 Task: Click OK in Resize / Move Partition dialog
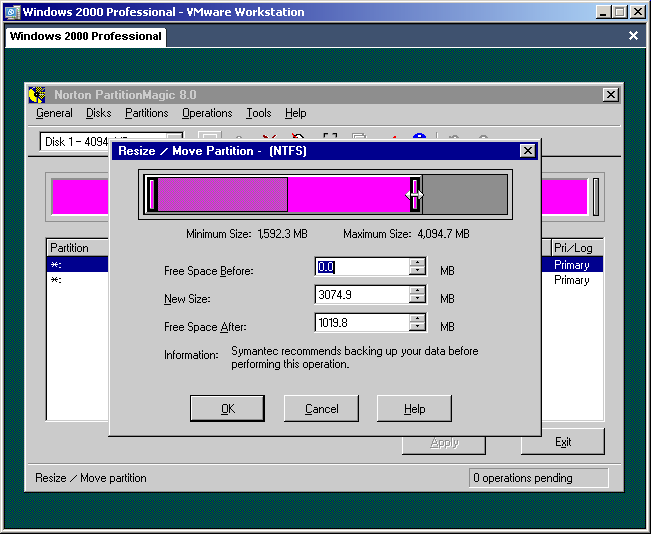pos(227,409)
